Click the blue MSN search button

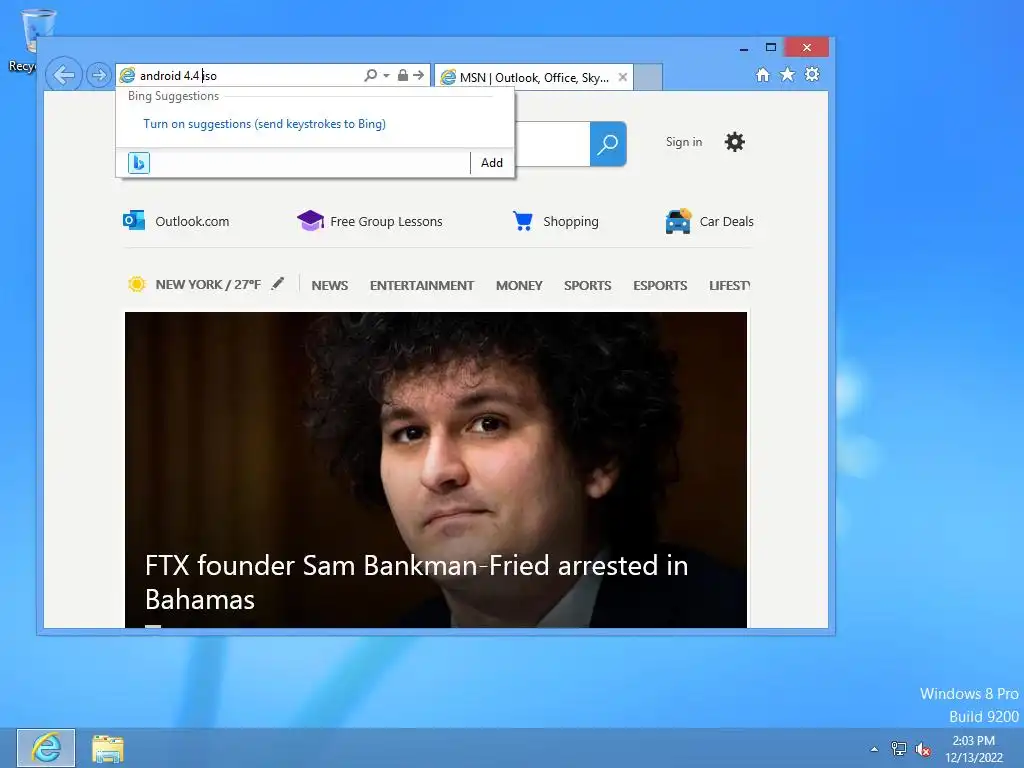(608, 144)
